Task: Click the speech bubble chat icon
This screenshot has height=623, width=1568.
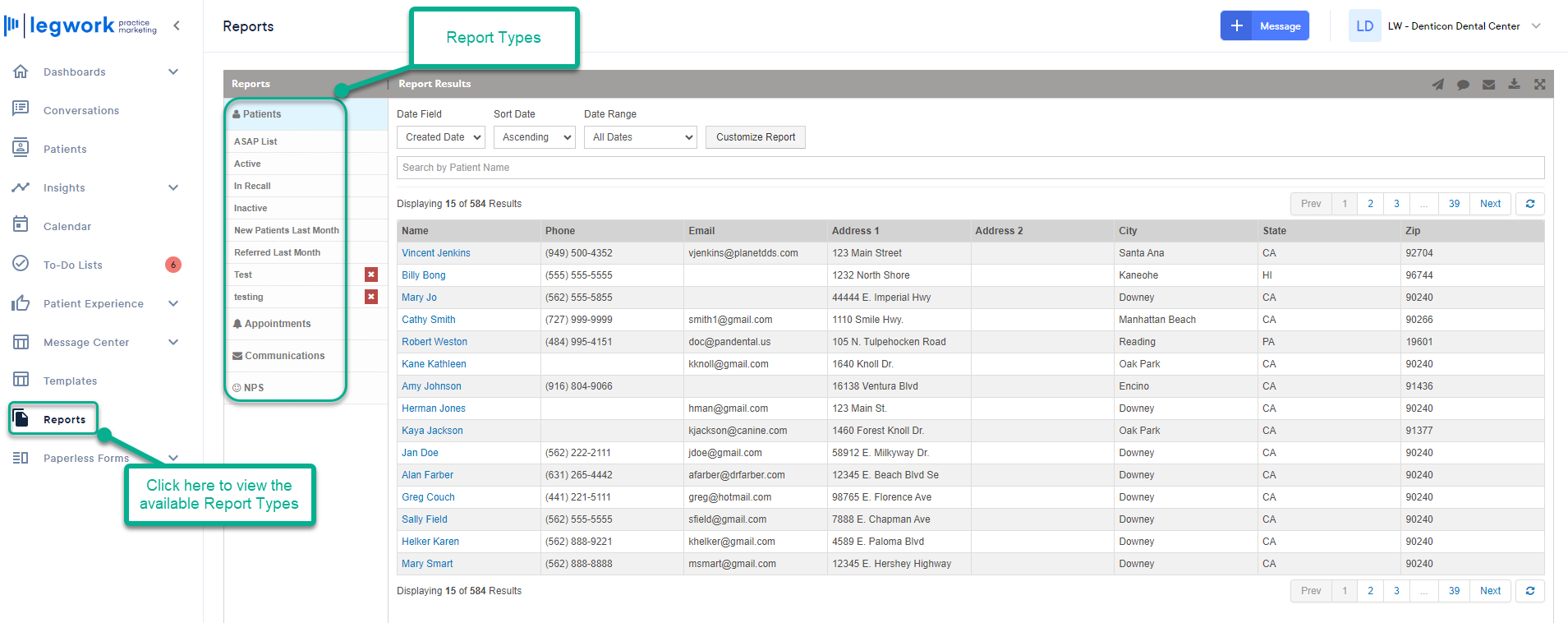Action: tap(1463, 85)
